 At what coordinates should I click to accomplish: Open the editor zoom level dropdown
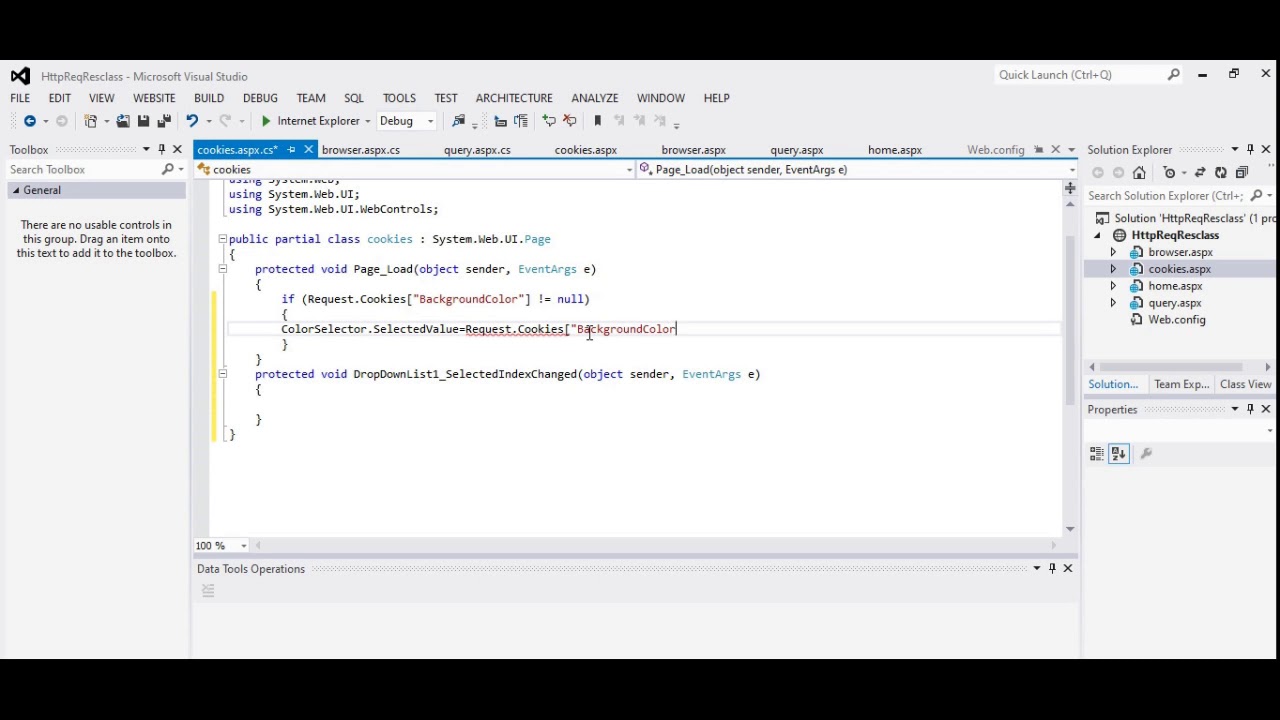point(243,546)
